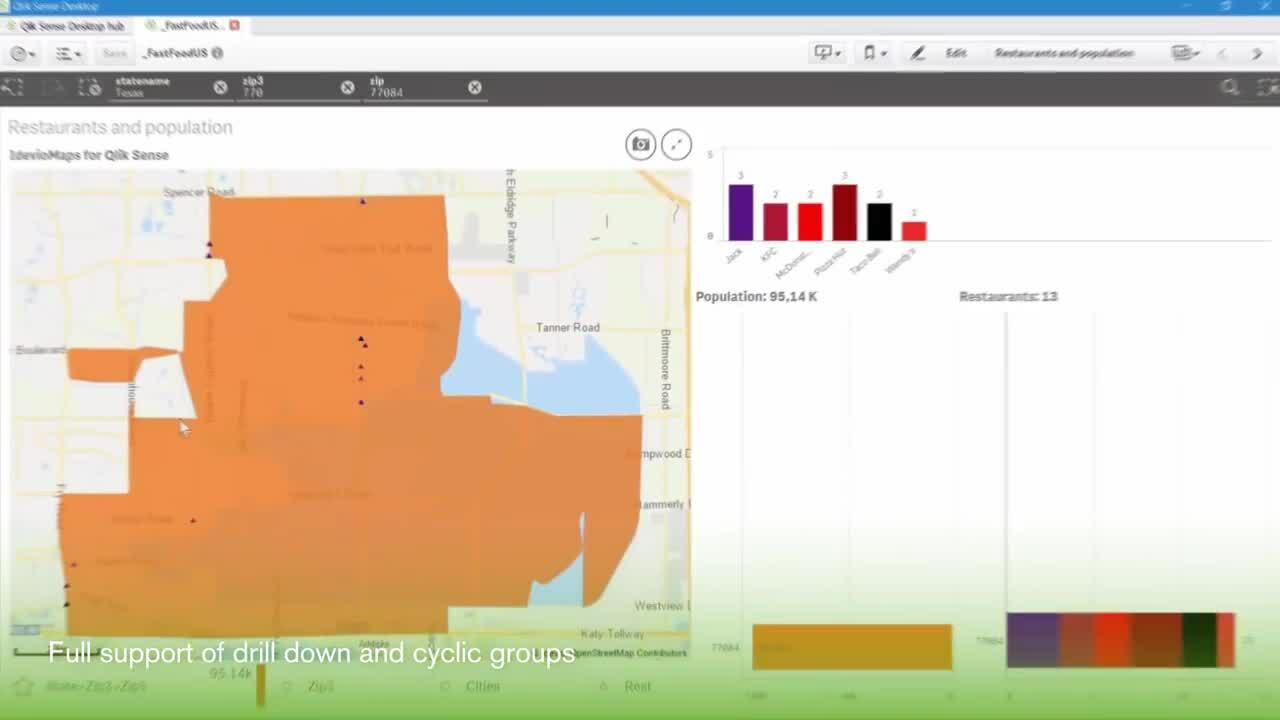Click the dark red Pizza Hut bar

[844, 212]
